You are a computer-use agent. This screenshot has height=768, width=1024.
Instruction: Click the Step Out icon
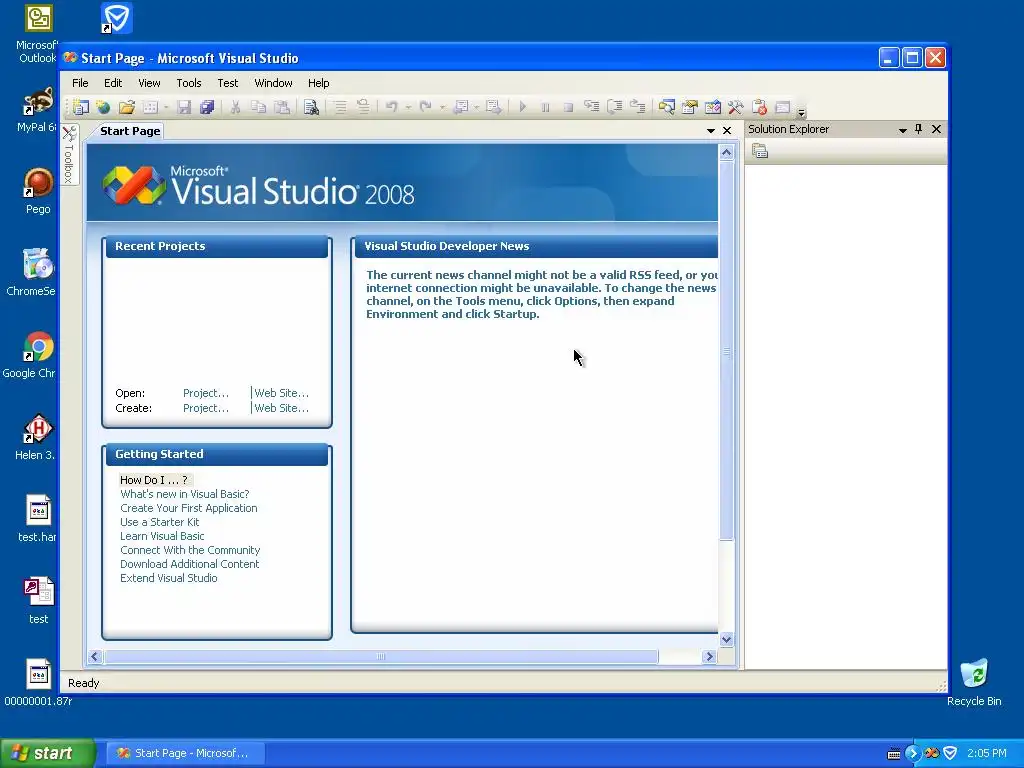tap(637, 106)
